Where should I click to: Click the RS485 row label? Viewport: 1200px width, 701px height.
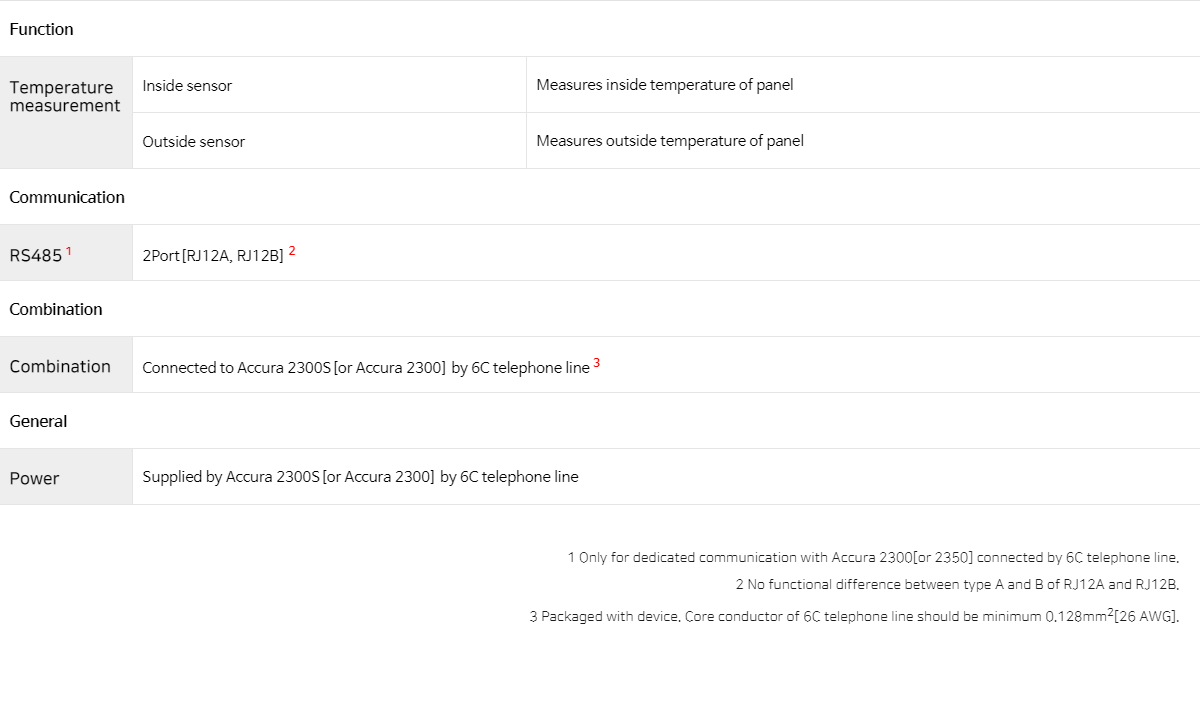[35, 256]
